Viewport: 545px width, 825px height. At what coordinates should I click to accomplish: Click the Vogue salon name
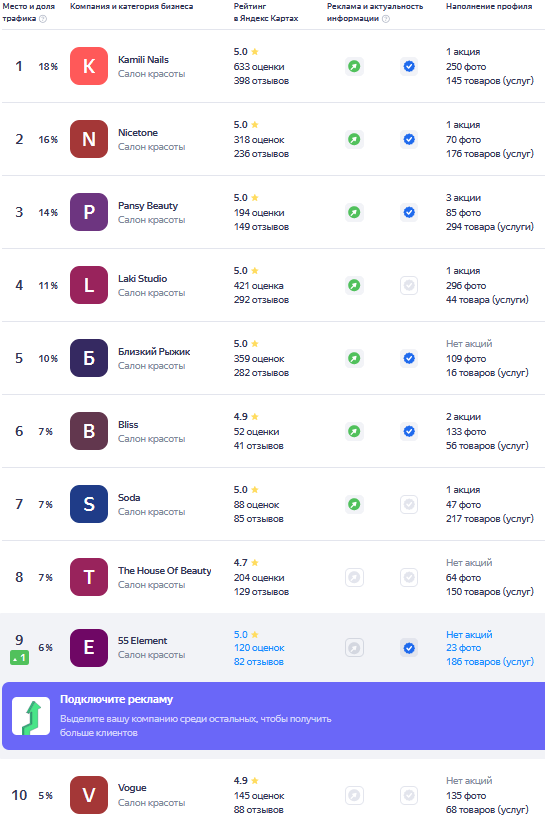132,788
